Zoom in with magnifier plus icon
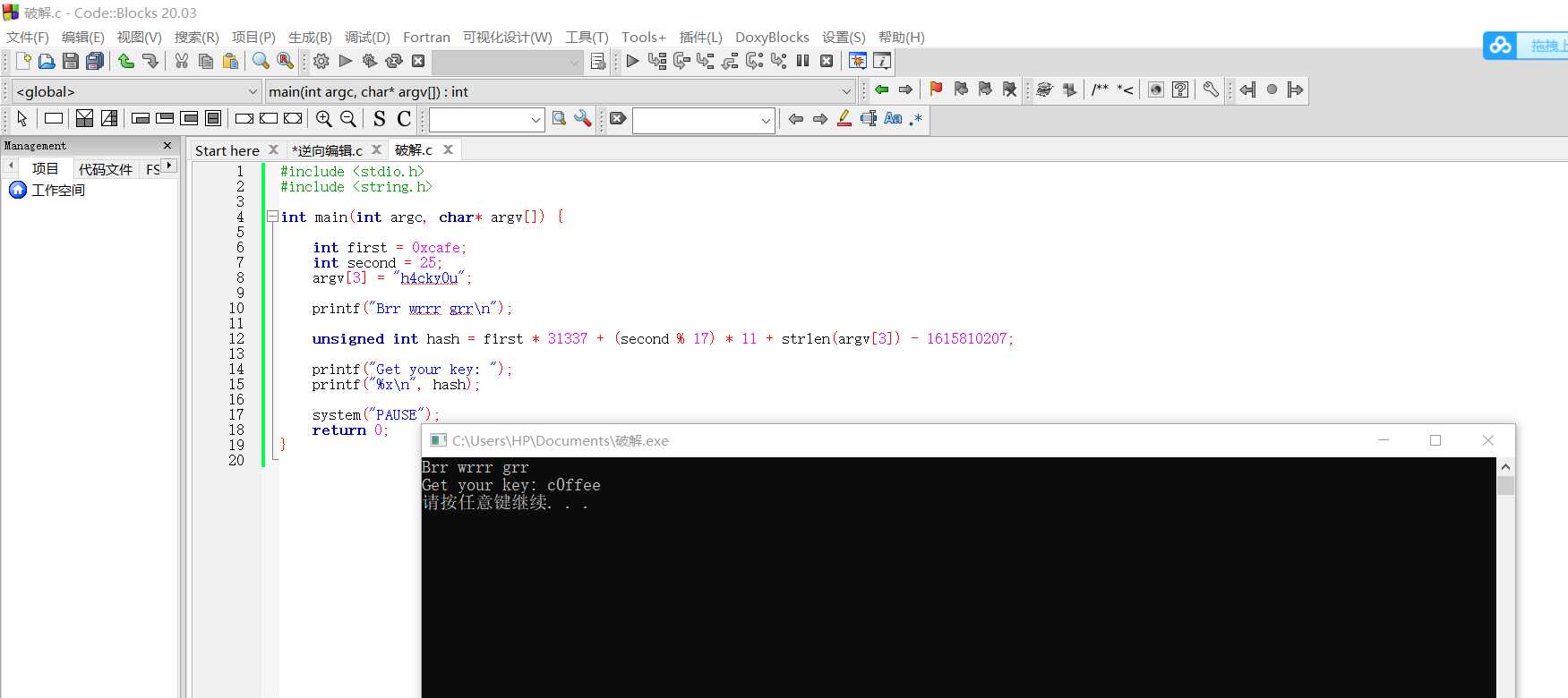The width and height of the screenshot is (1568, 698). coord(324,119)
